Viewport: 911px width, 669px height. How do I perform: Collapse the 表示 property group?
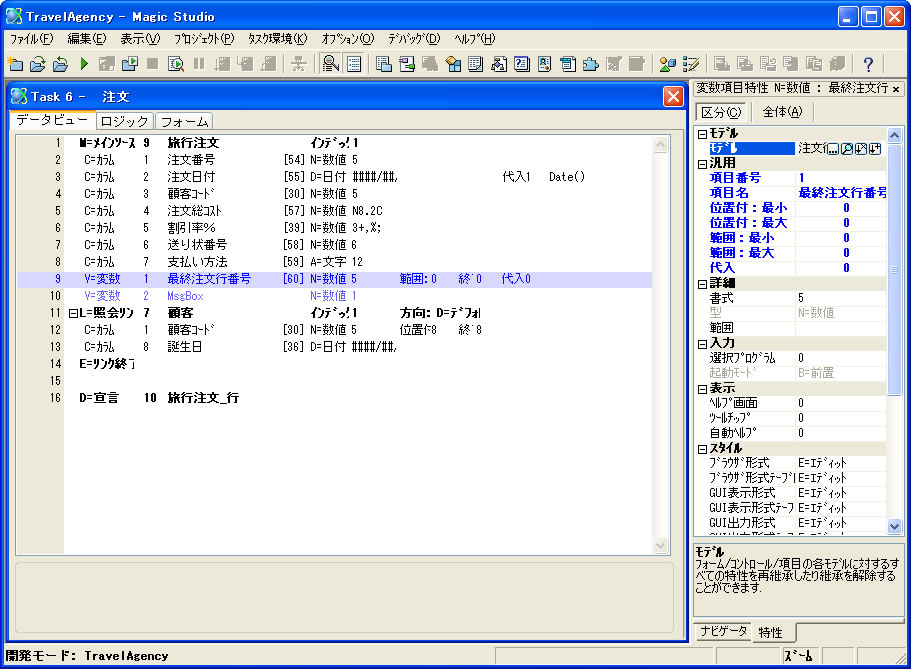coord(702,389)
